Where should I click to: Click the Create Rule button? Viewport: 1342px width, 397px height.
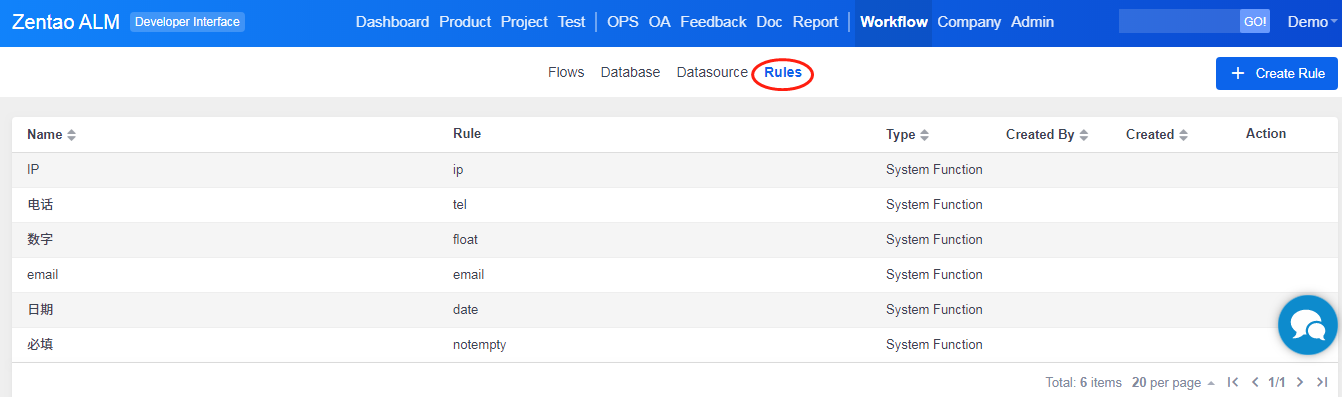1277,73
